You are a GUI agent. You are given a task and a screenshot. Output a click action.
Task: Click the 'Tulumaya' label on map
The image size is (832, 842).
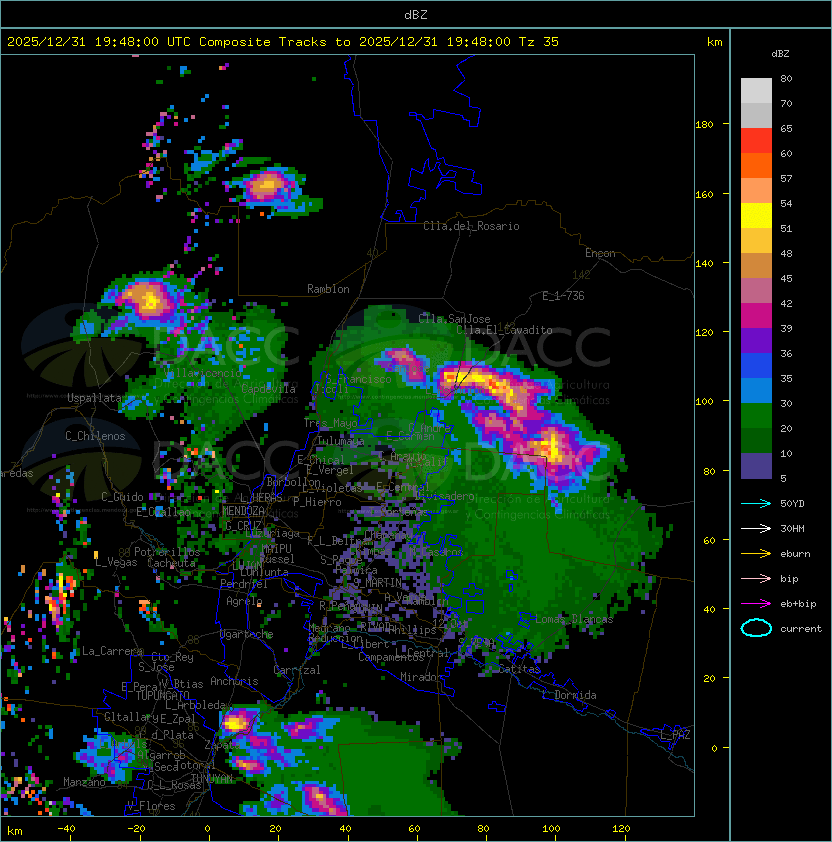tap(341, 441)
